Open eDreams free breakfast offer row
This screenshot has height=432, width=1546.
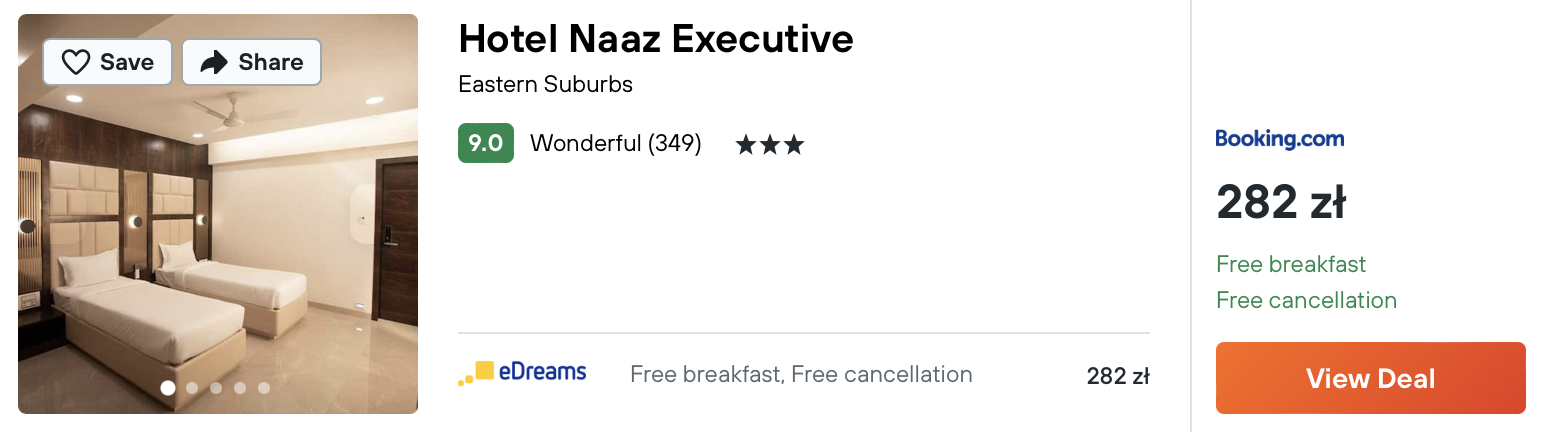point(801,375)
